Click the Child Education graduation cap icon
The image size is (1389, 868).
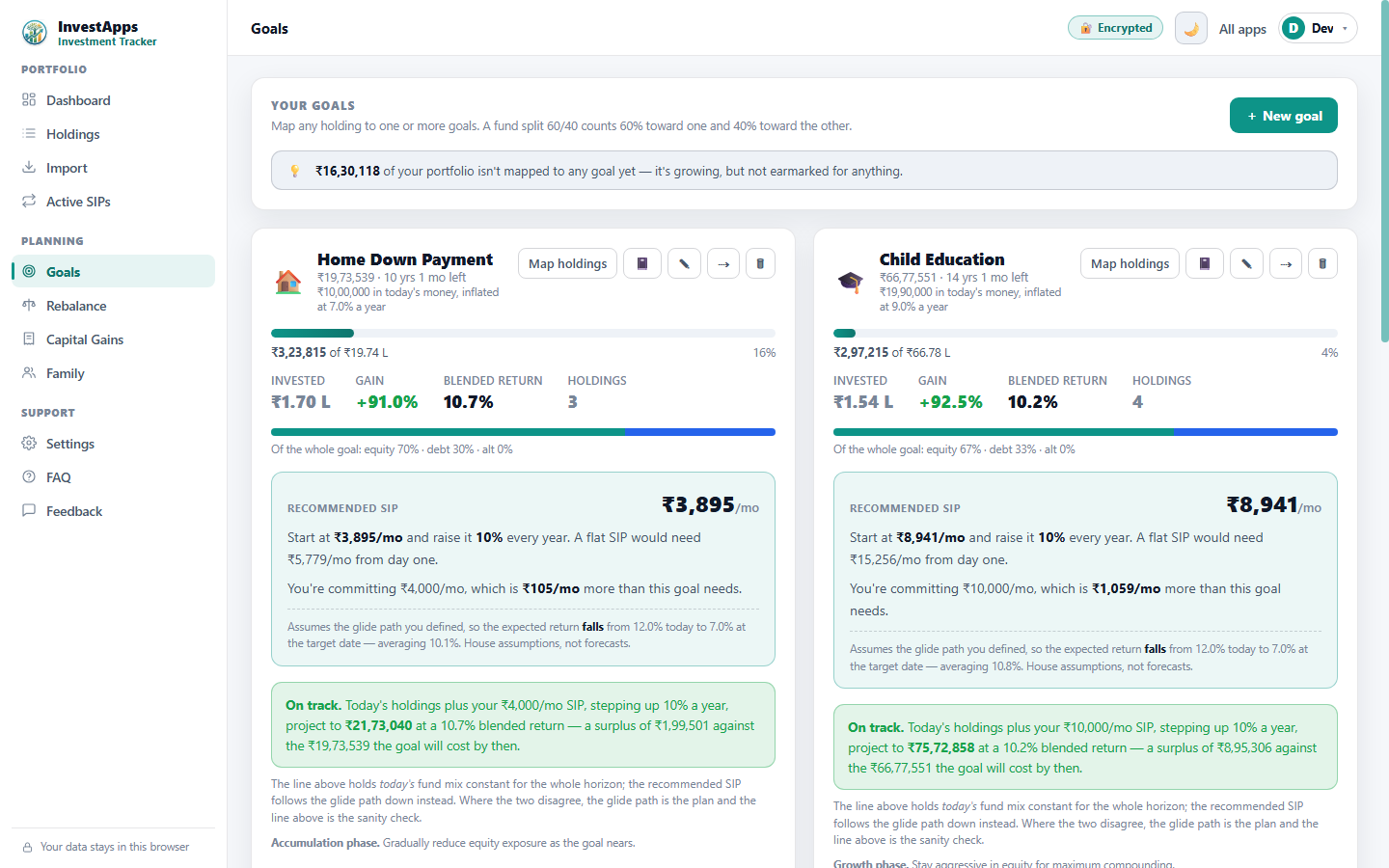851,282
